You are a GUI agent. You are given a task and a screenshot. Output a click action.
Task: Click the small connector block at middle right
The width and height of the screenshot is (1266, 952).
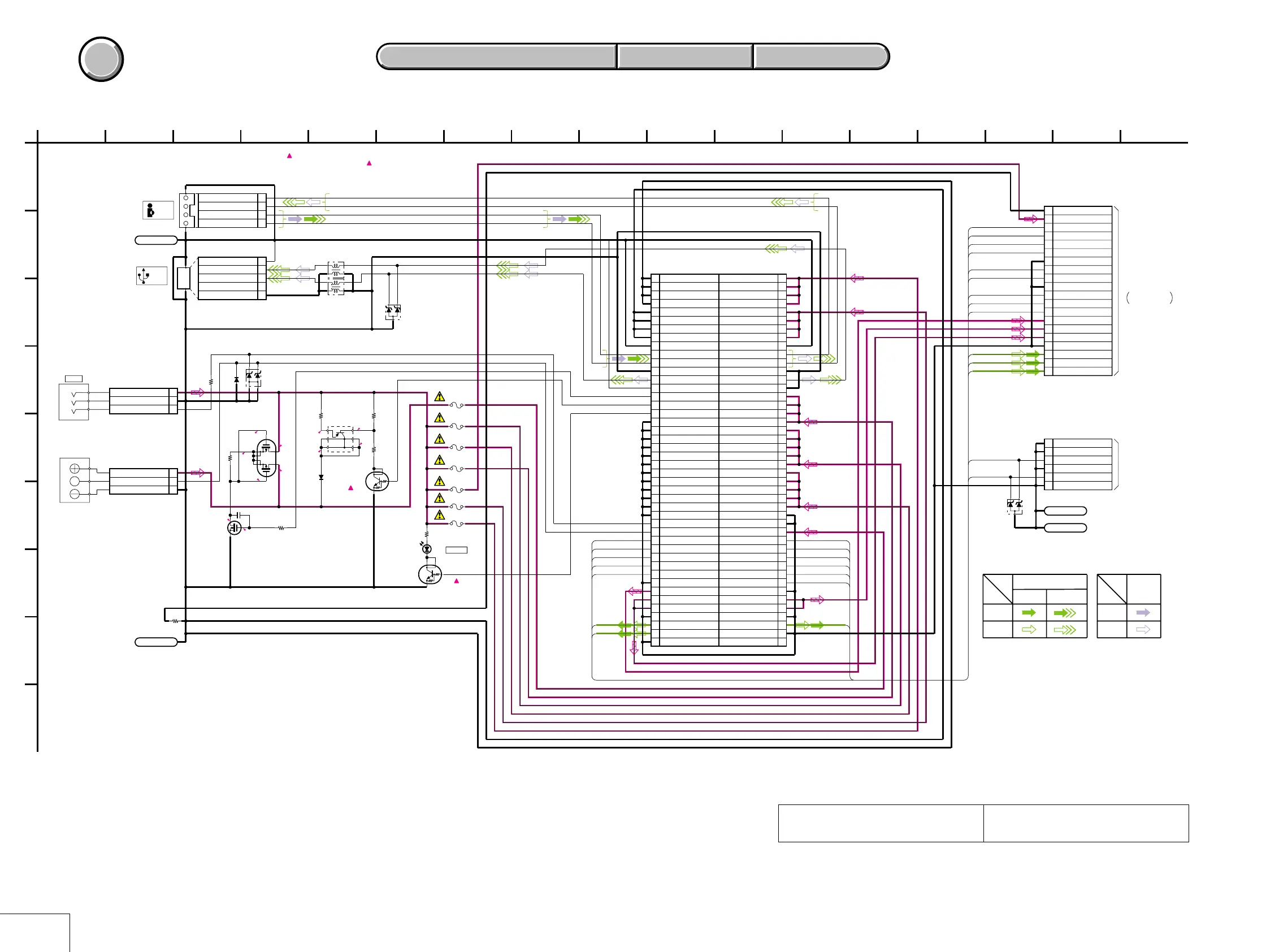[1078, 464]
